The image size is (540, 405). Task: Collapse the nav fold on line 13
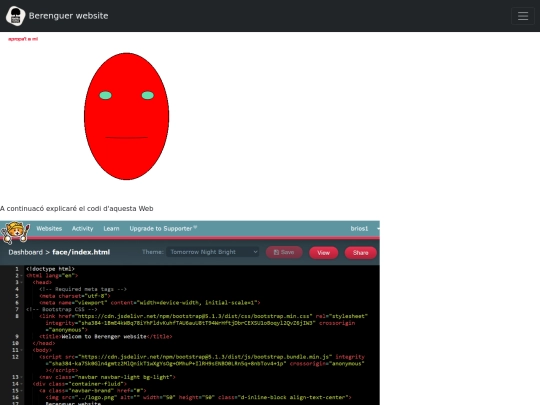coord(21,377)
